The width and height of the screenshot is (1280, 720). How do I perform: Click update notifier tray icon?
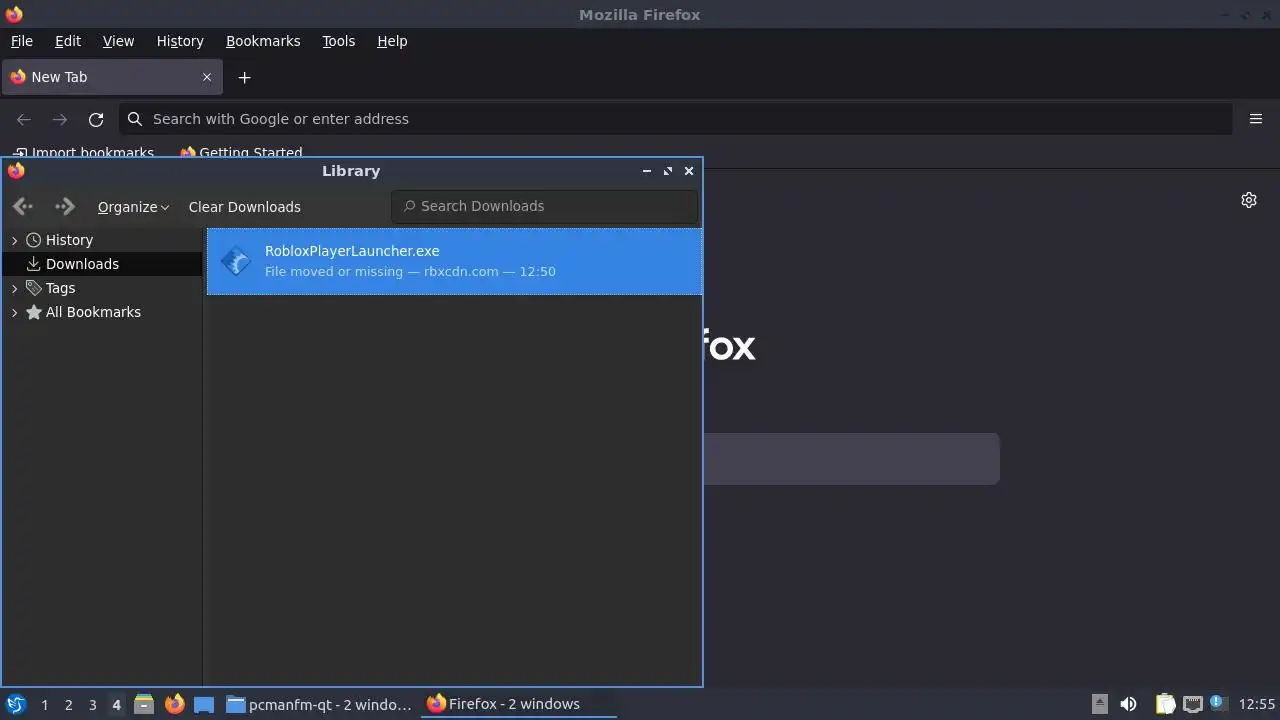1218,704
